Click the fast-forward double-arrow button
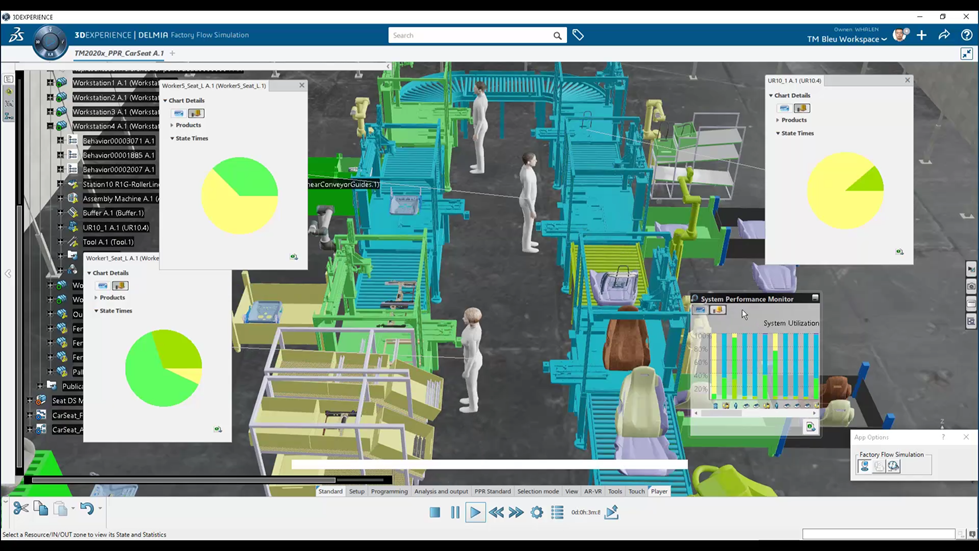 pos(516,512)
